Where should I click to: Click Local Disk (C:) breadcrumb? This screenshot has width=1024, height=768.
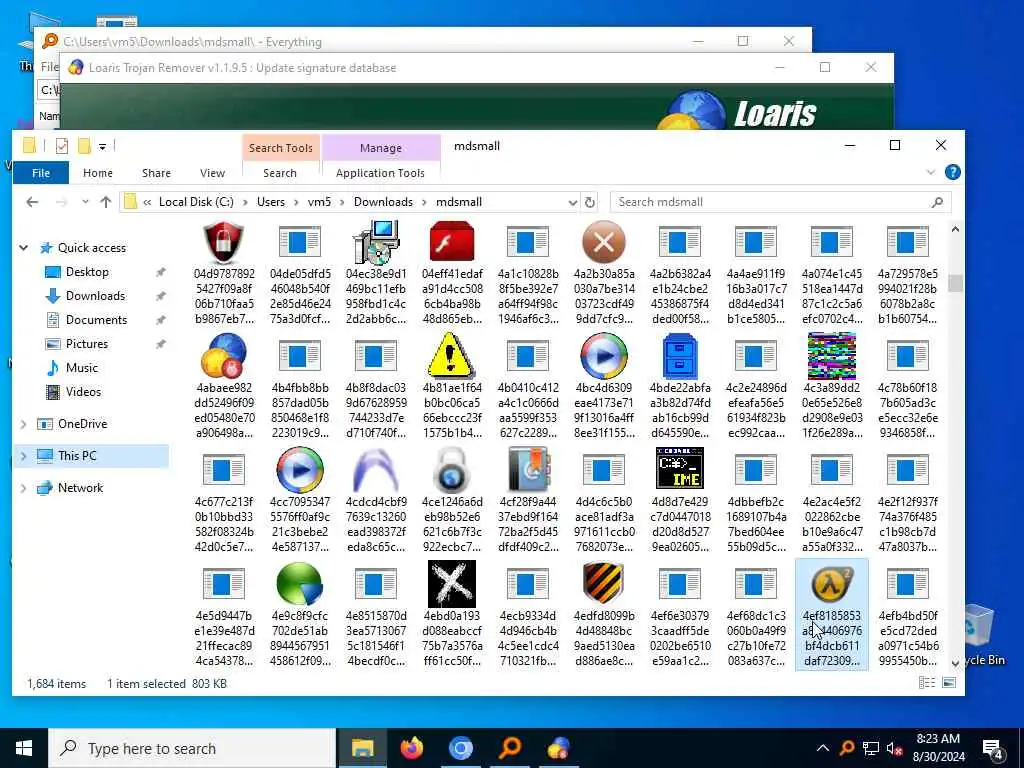click(x=196, y=202)
